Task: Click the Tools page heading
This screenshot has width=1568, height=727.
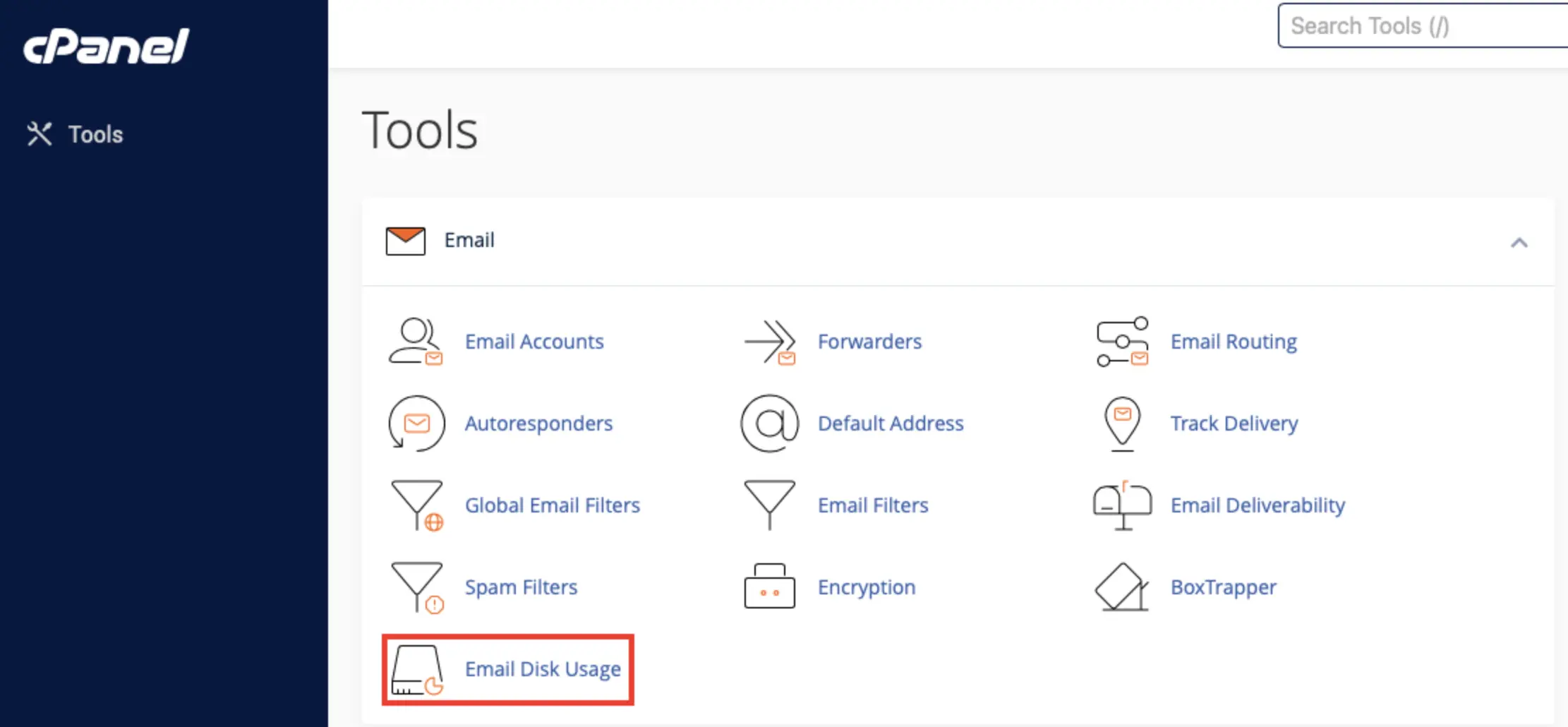Action: (420, 131)
